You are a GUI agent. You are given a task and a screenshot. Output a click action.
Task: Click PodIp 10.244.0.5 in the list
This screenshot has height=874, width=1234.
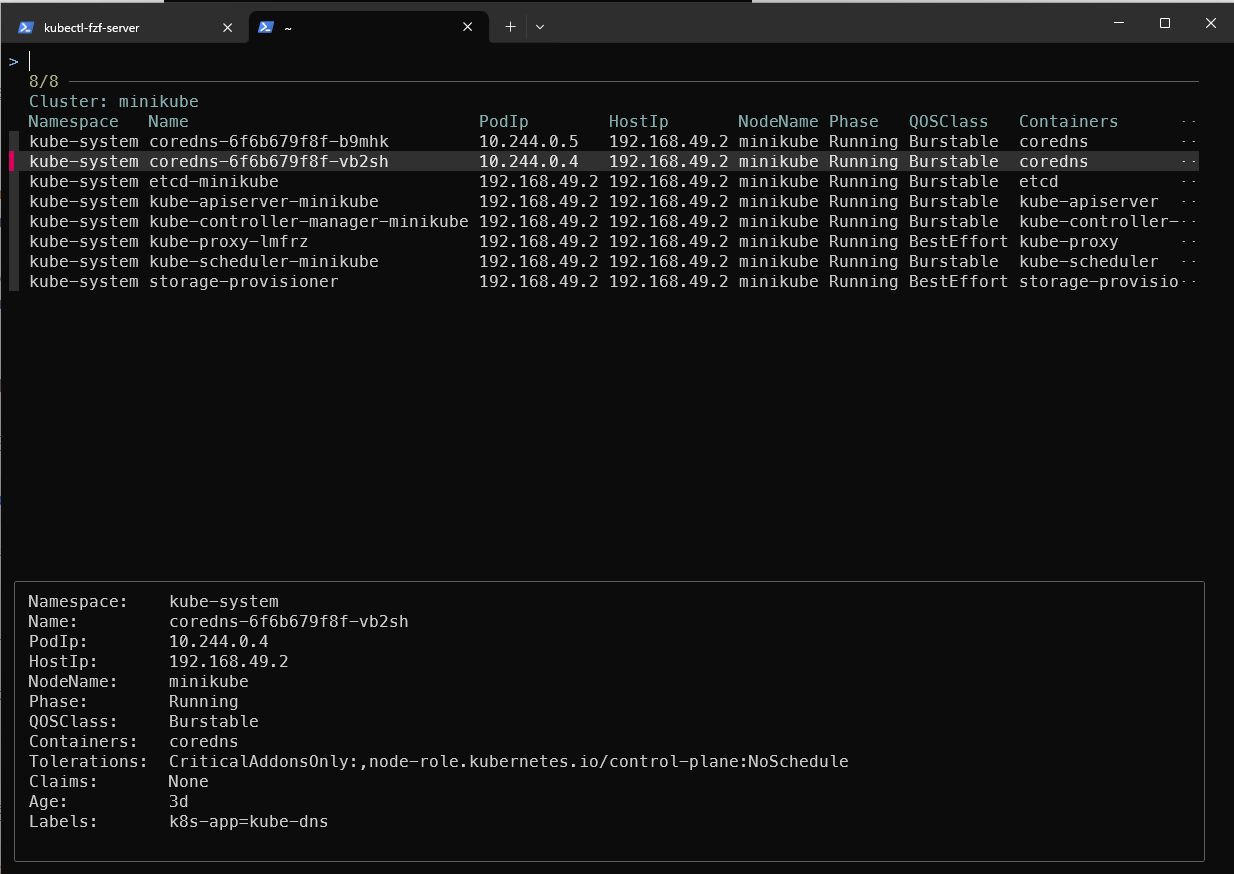(x=529, y=141)
